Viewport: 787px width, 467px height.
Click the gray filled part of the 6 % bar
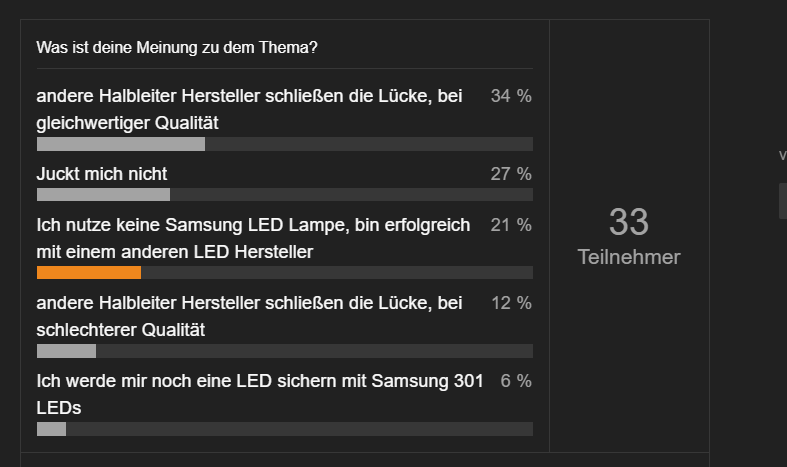(x=51, y=429)
